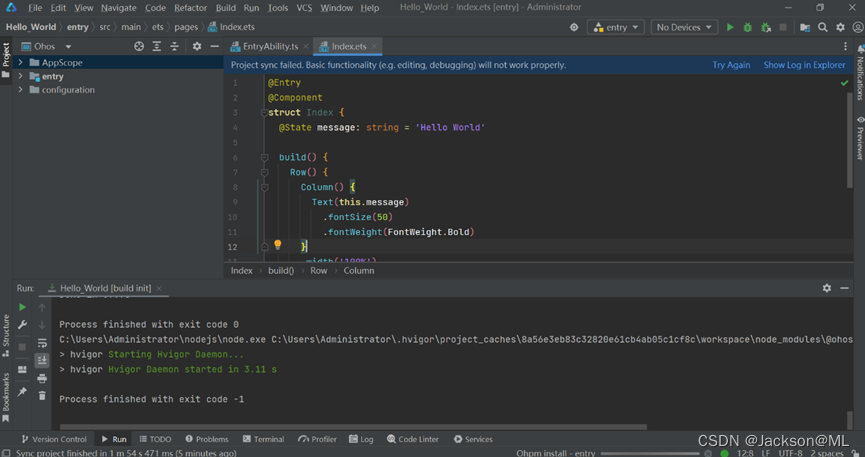Open IDE settings gear in top toolbar
The image size is (865, 457).
tap(840, 27)
